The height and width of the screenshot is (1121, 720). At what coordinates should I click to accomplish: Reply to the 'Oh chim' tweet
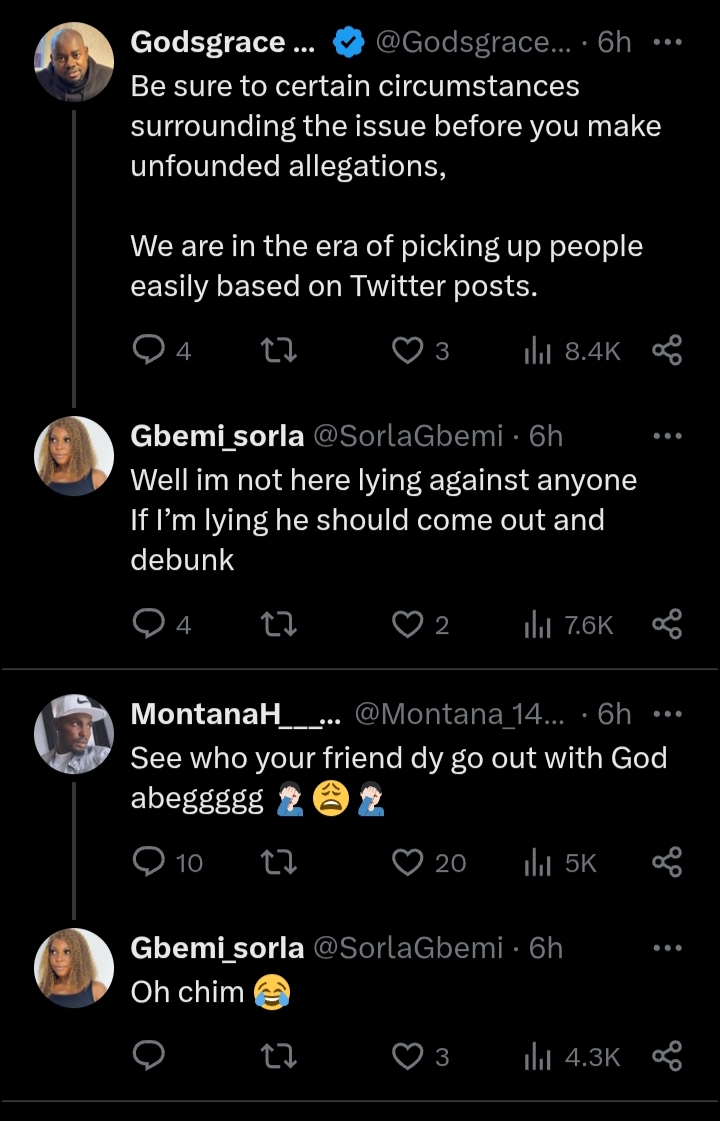coord(149,1055)
